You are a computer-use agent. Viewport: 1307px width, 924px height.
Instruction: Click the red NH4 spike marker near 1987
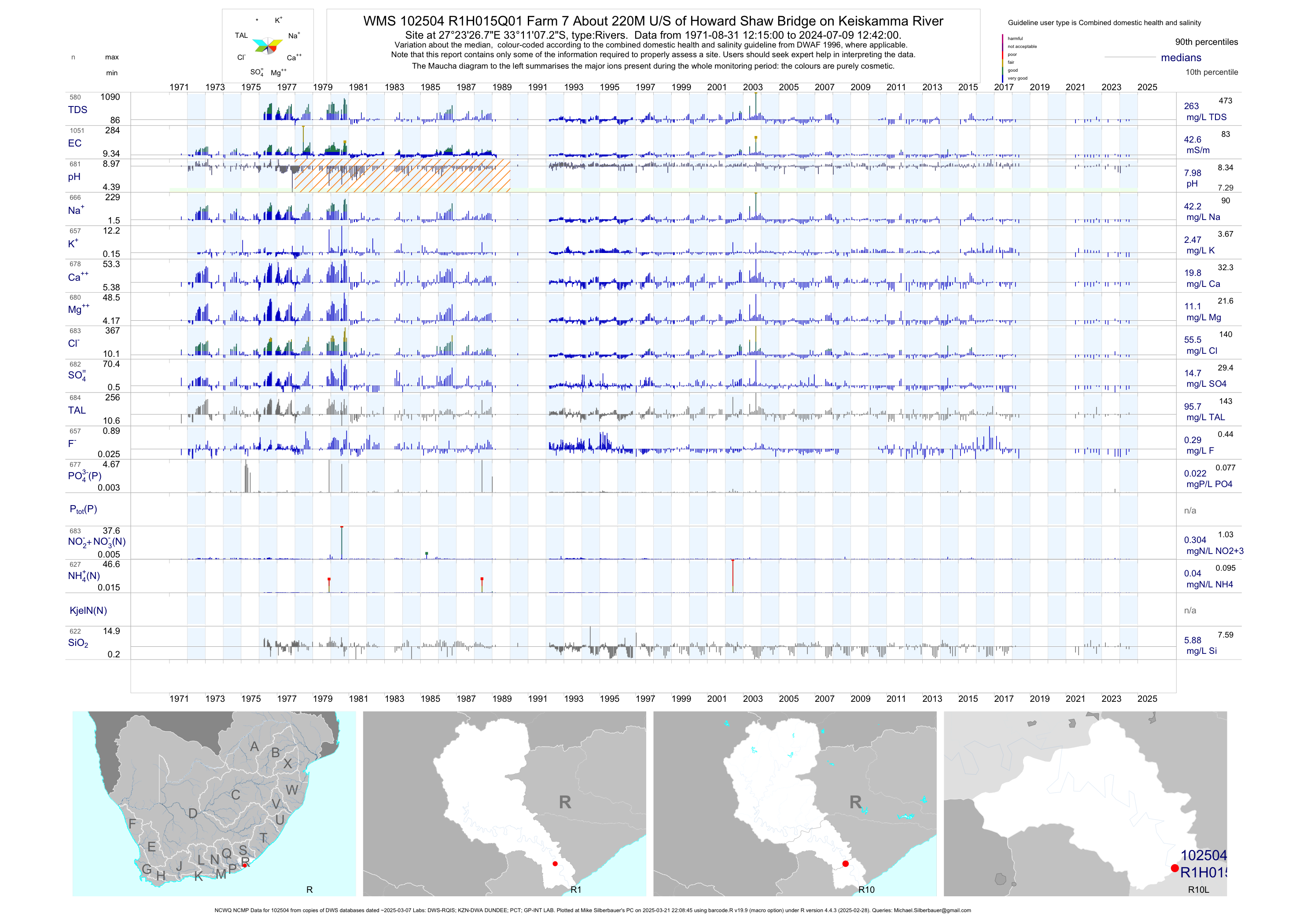tap(482, 579)
